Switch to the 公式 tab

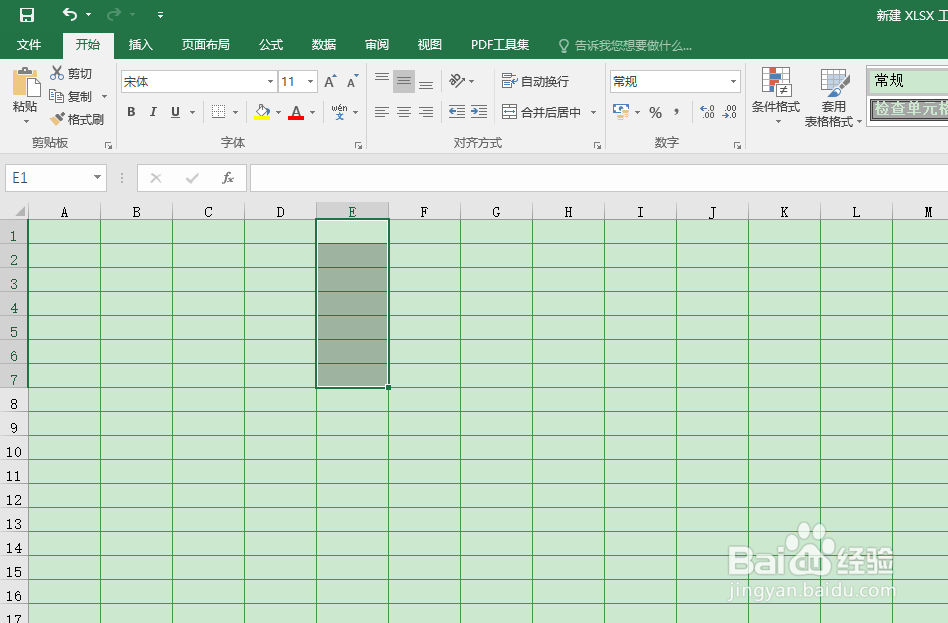point(271,45)
